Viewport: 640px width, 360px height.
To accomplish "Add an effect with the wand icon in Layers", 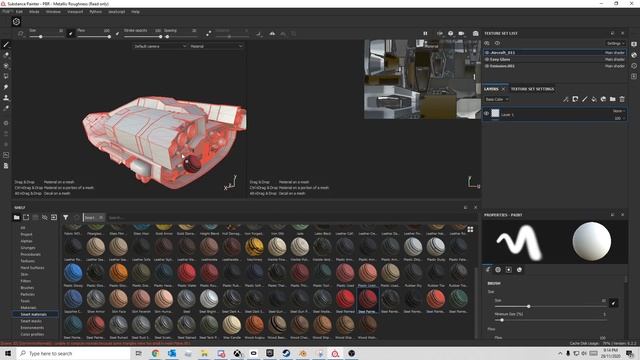I will click(x=566, y=99).
